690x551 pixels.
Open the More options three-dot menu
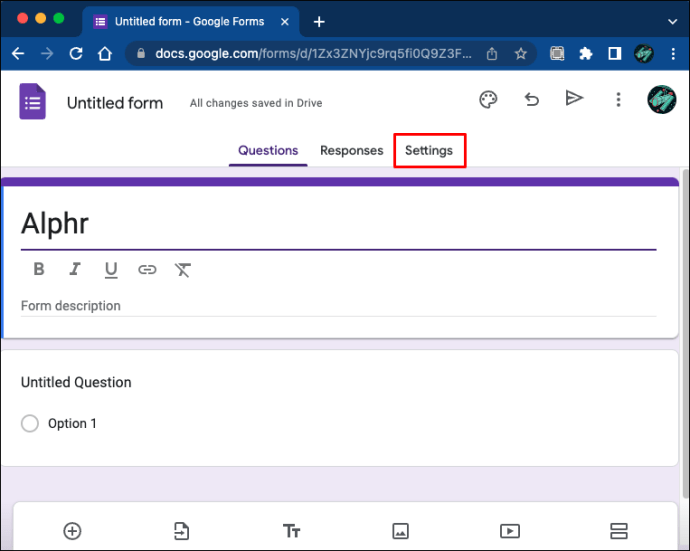tap(619, 99)
